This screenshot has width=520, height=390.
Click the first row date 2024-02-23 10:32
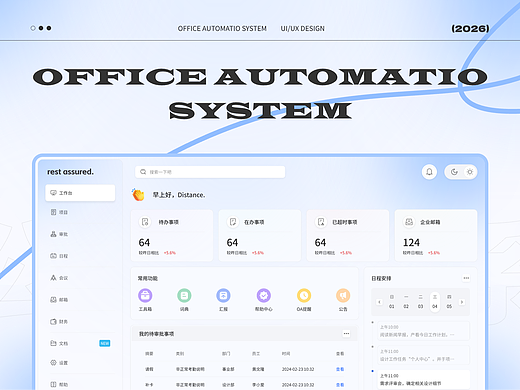click(298, 369)
